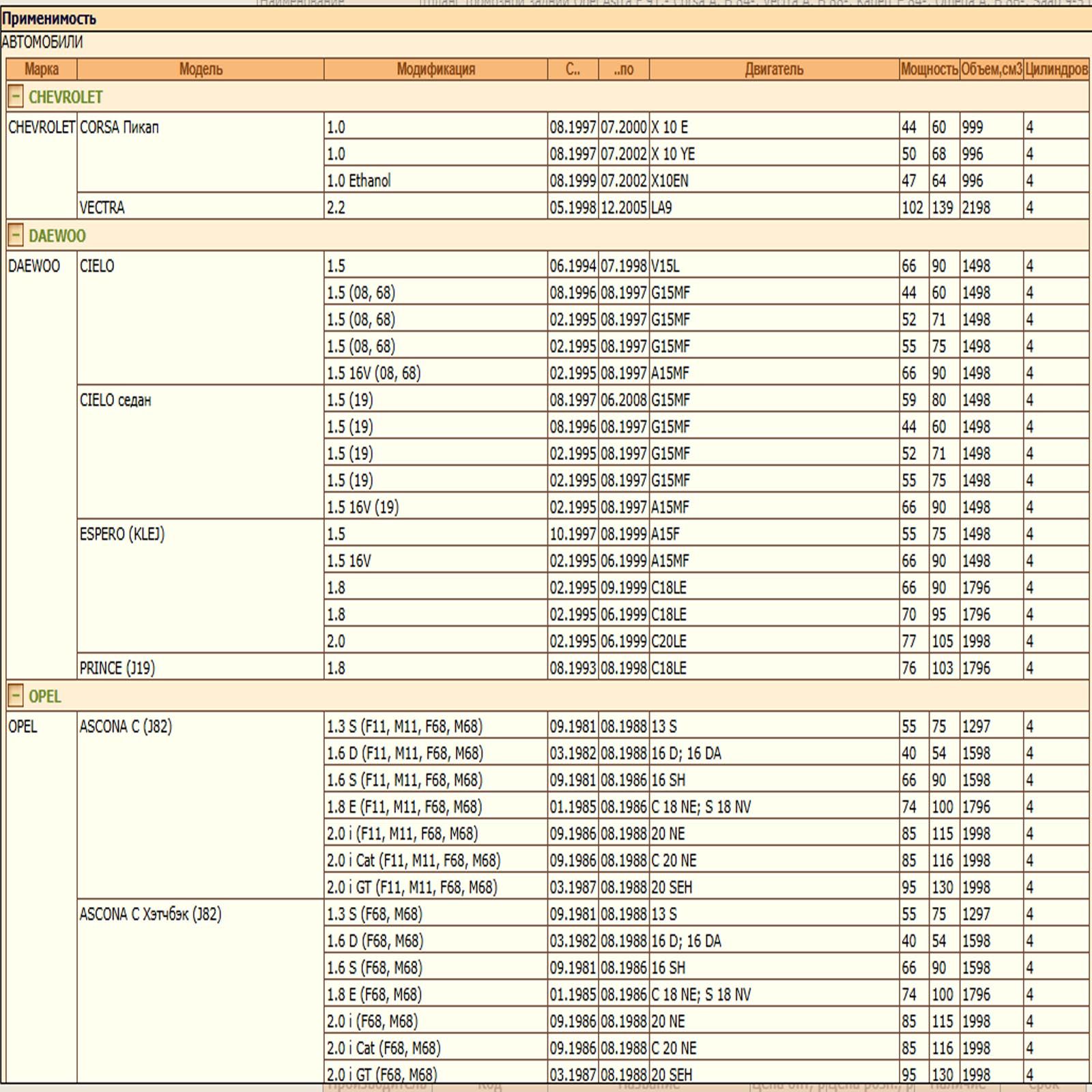
Task: Click the Двигатель column header
Action: pos(774,69)
